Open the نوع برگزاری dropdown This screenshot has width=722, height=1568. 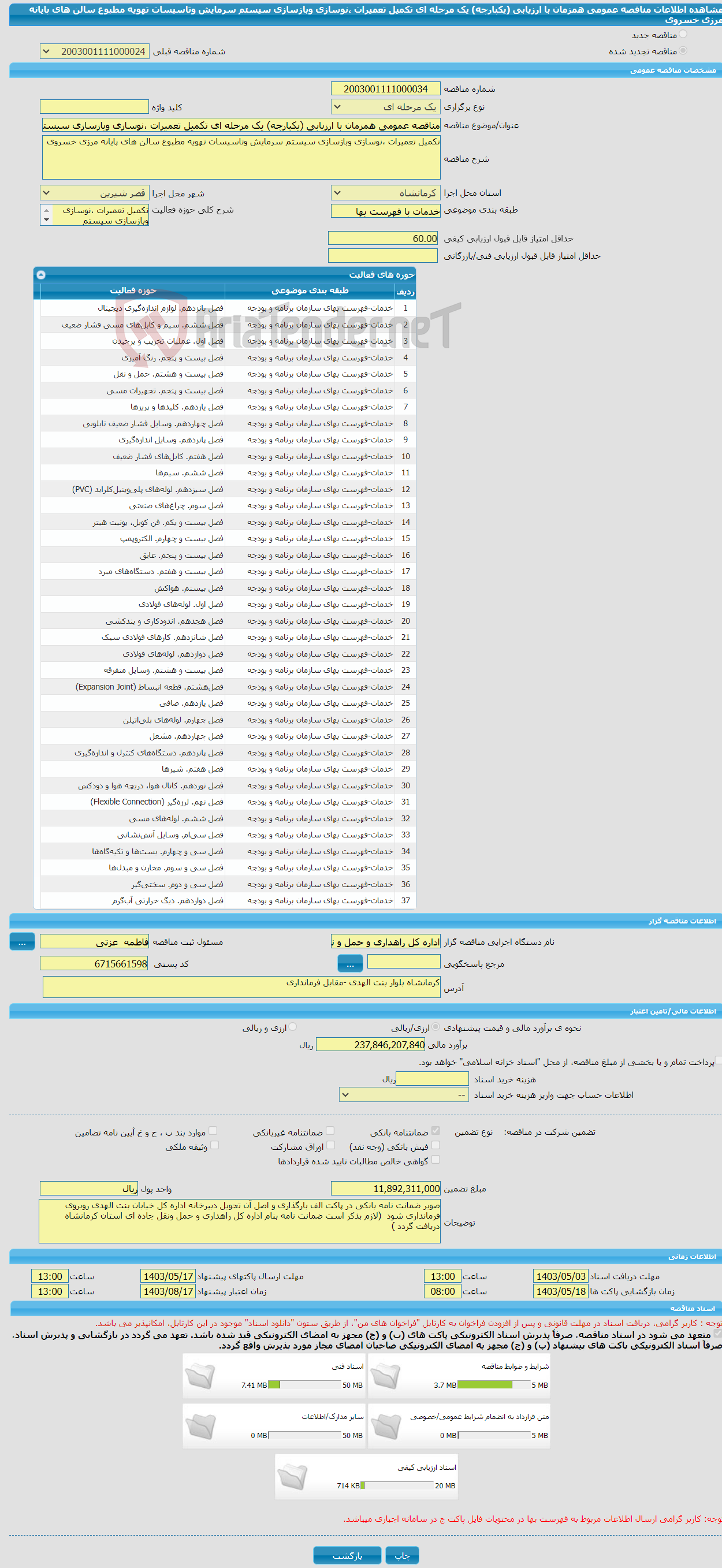coord(386,107)
